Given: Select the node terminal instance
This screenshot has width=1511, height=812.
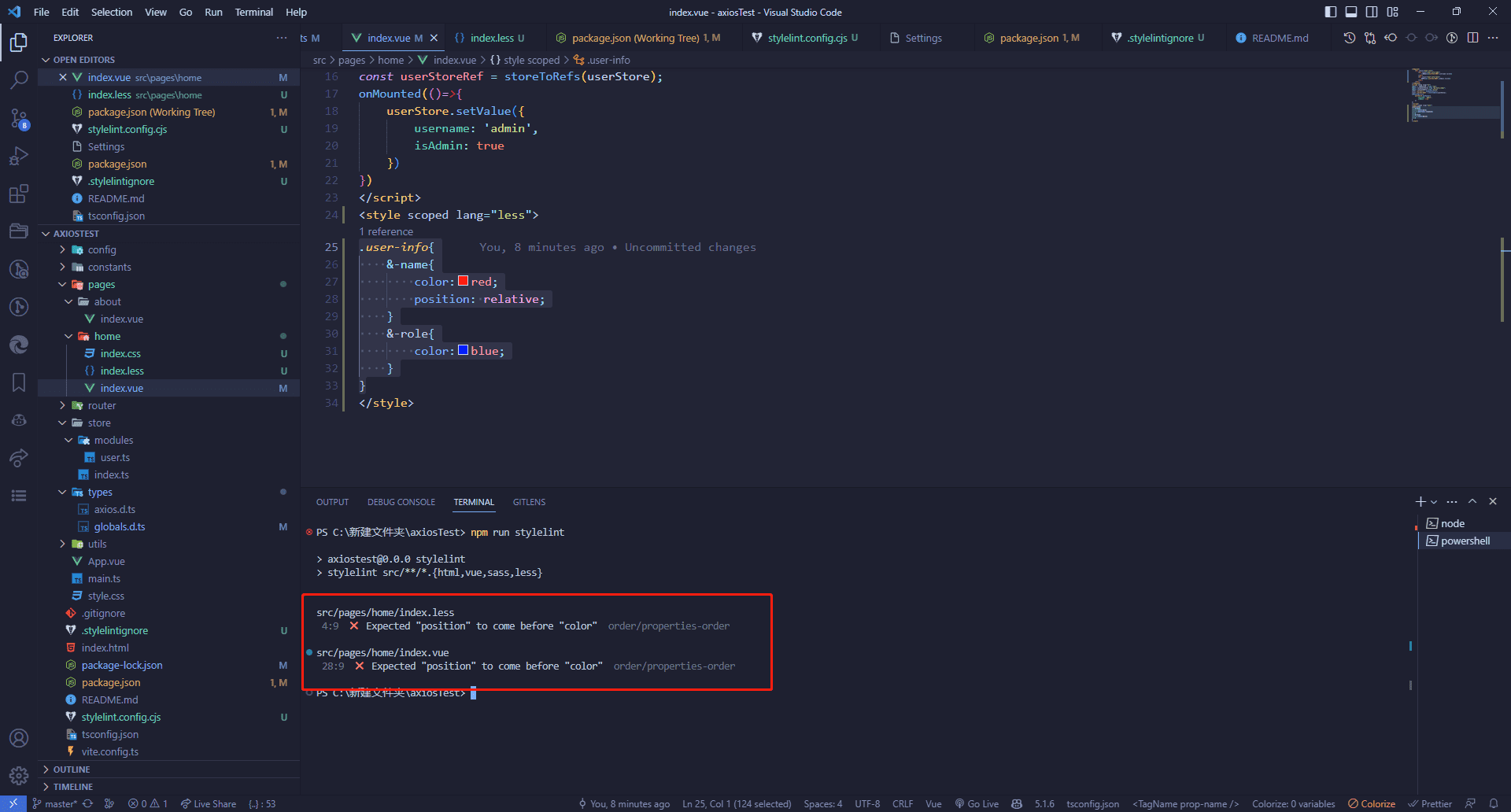Looking at the screenshot, I should tap(1464, 523).
